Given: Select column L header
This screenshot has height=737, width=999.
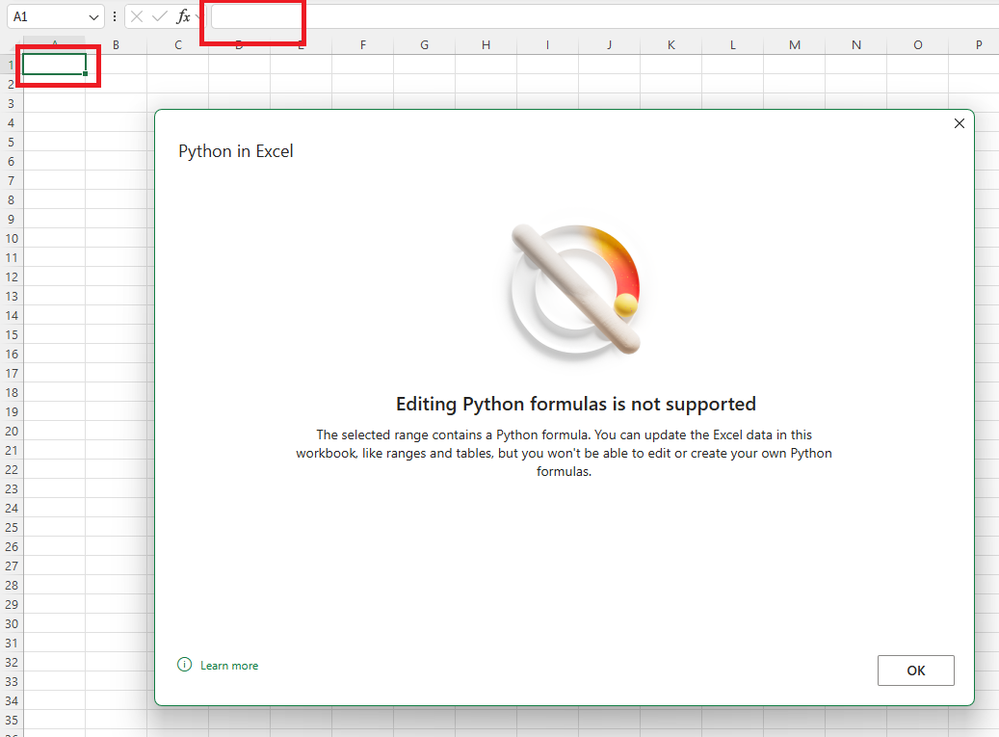Looking at the screenshot, I should 733,45.
